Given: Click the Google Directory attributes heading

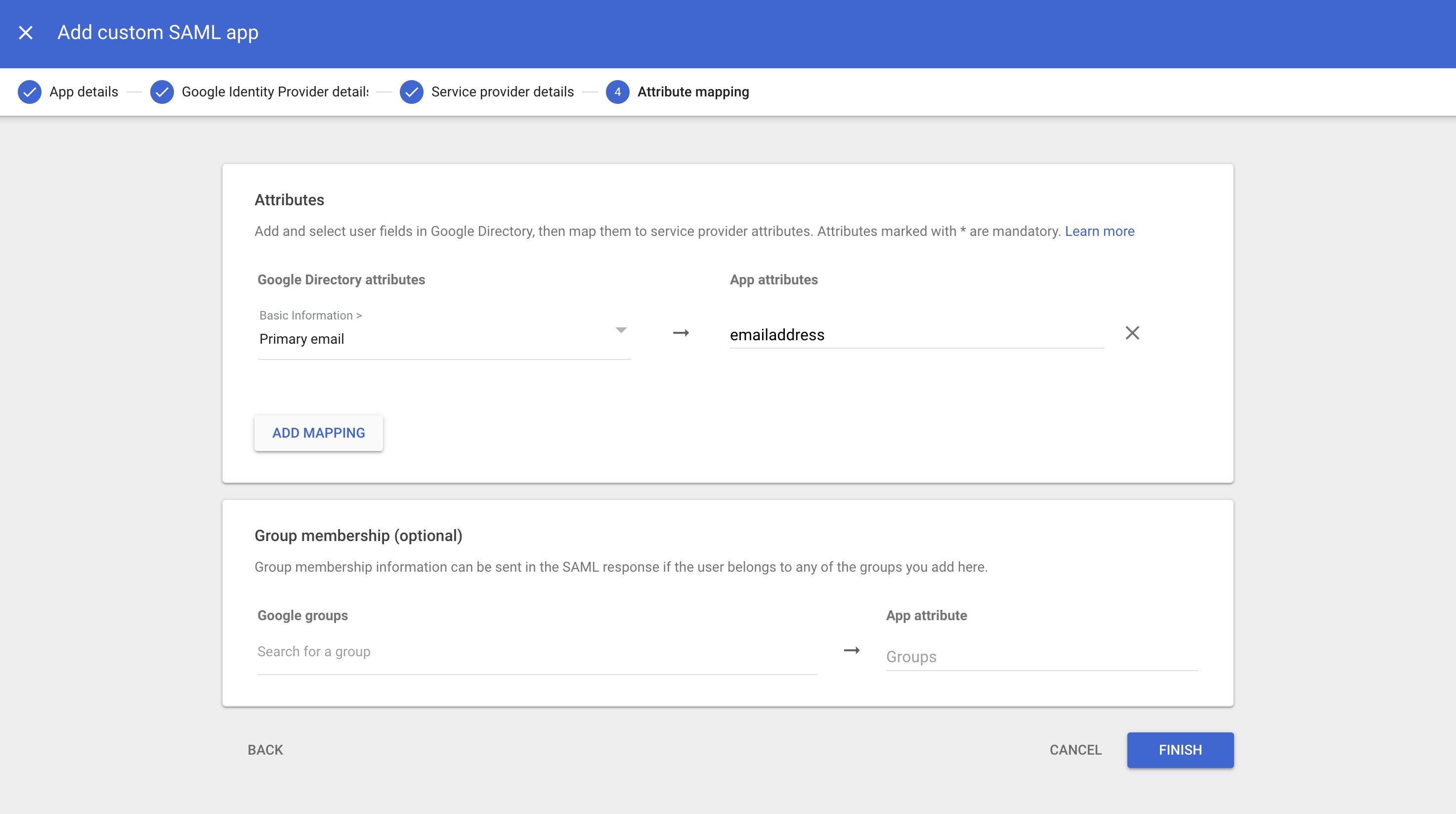Looking at the screenshot, I should click(342, 279).
